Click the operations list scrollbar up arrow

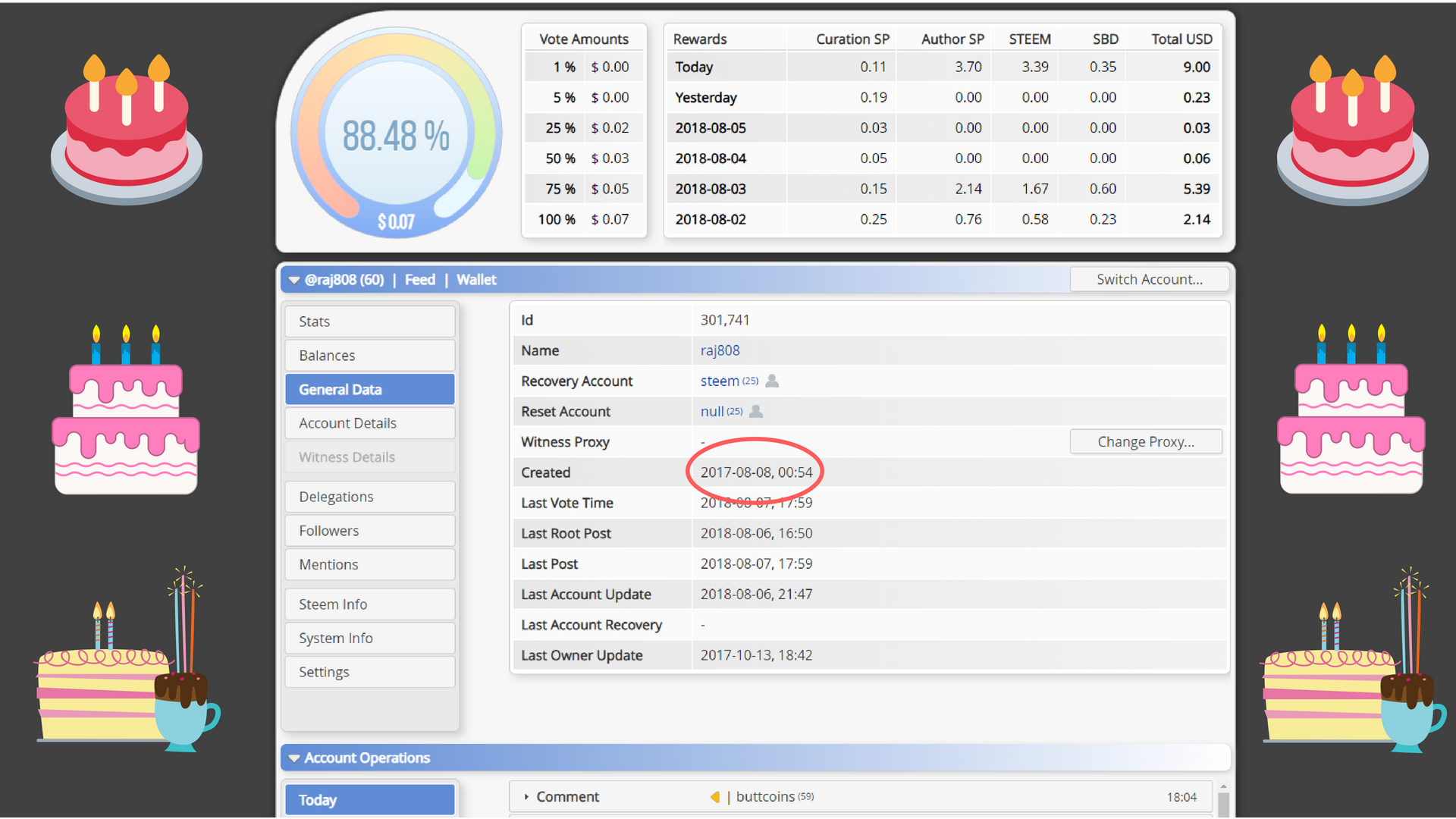click(1223, 788)
